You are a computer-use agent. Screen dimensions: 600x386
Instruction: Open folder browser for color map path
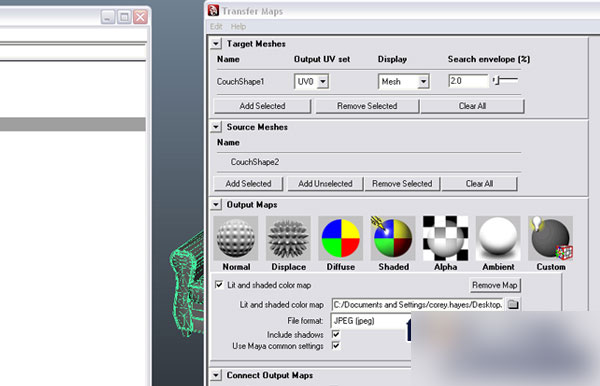point(513,305)
